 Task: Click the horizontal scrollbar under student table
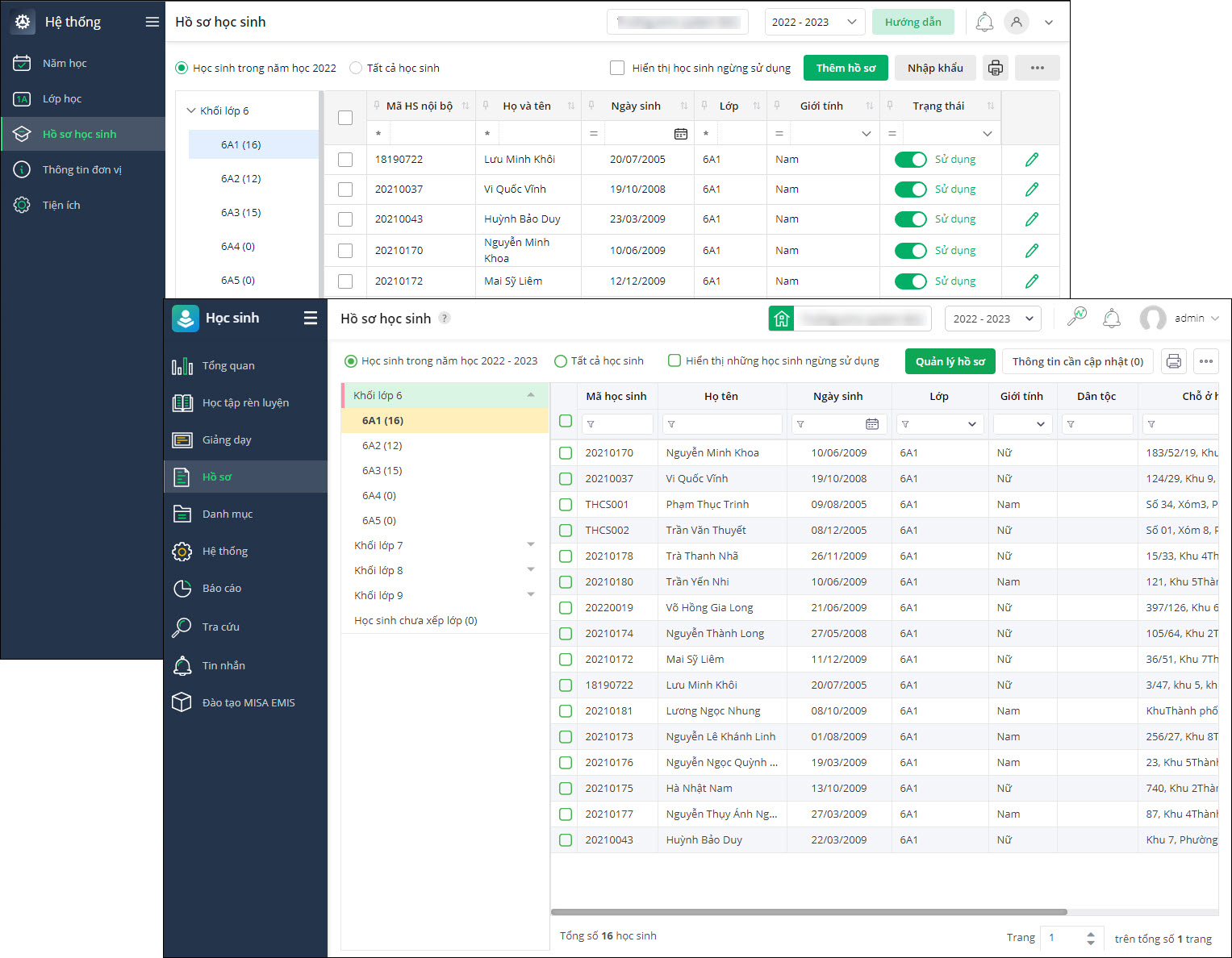tap(808, 912)
